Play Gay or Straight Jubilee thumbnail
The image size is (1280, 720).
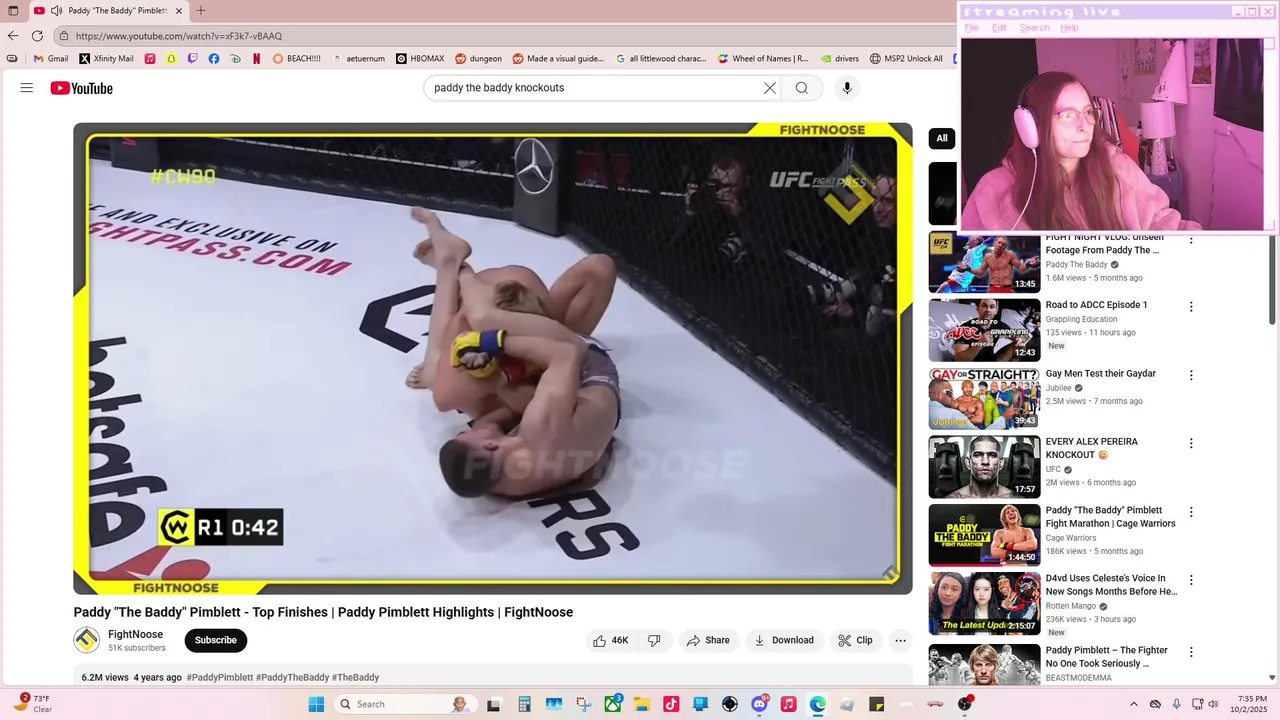point(984,398)
